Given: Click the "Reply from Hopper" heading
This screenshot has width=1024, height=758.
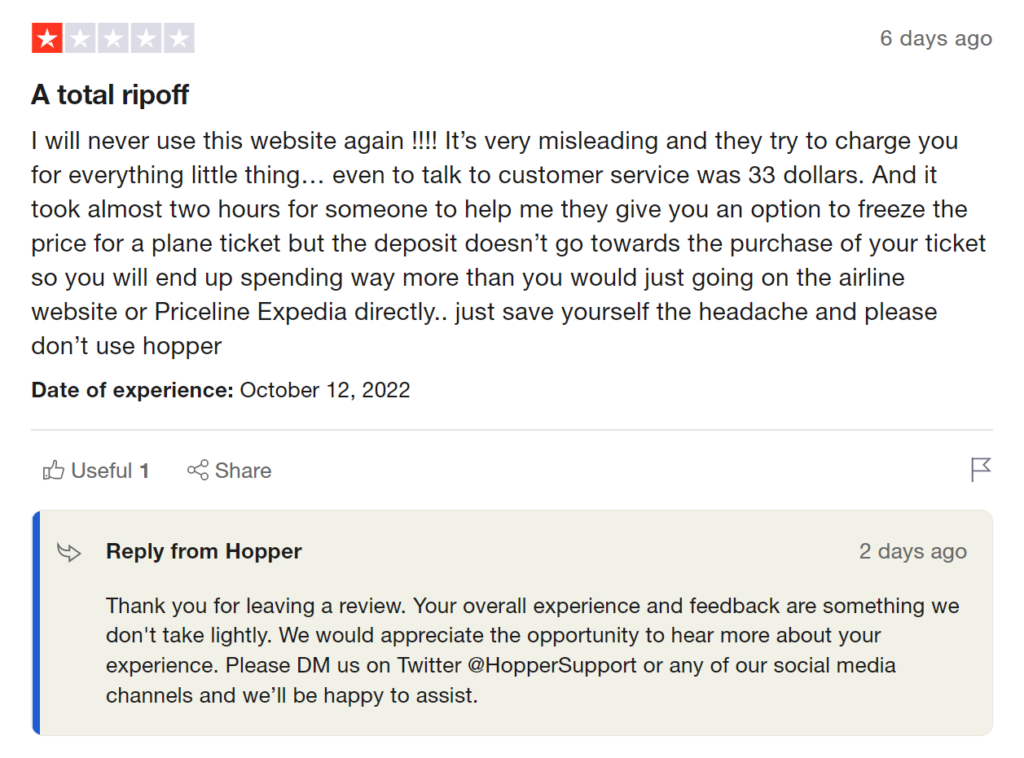Looking at the screenshot, I should pos(204,552).
